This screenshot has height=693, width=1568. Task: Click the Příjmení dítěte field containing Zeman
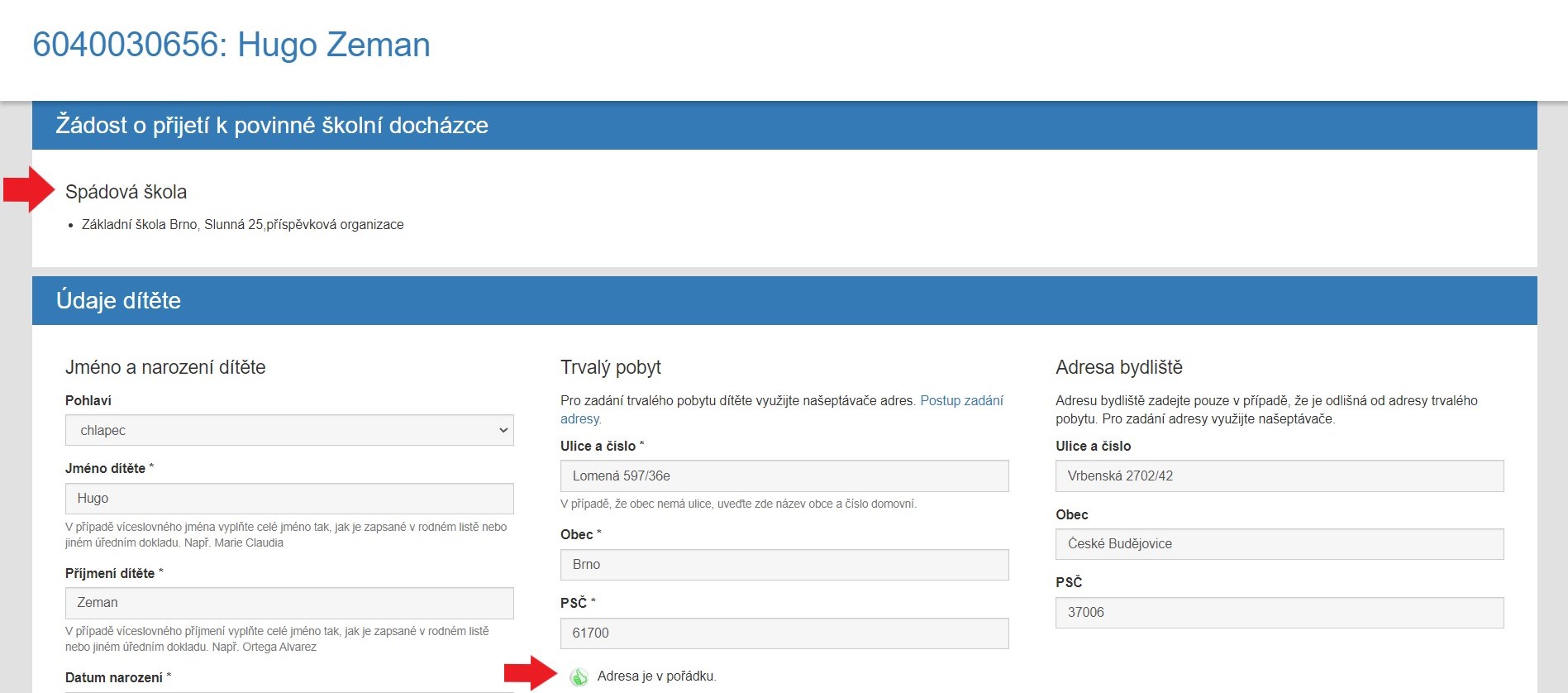point(289,603)
